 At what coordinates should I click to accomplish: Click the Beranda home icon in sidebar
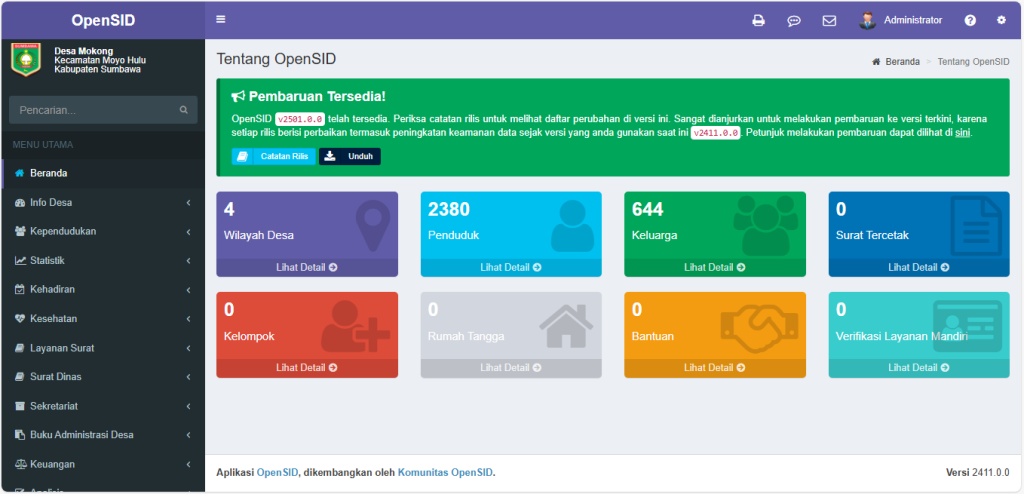20,173
